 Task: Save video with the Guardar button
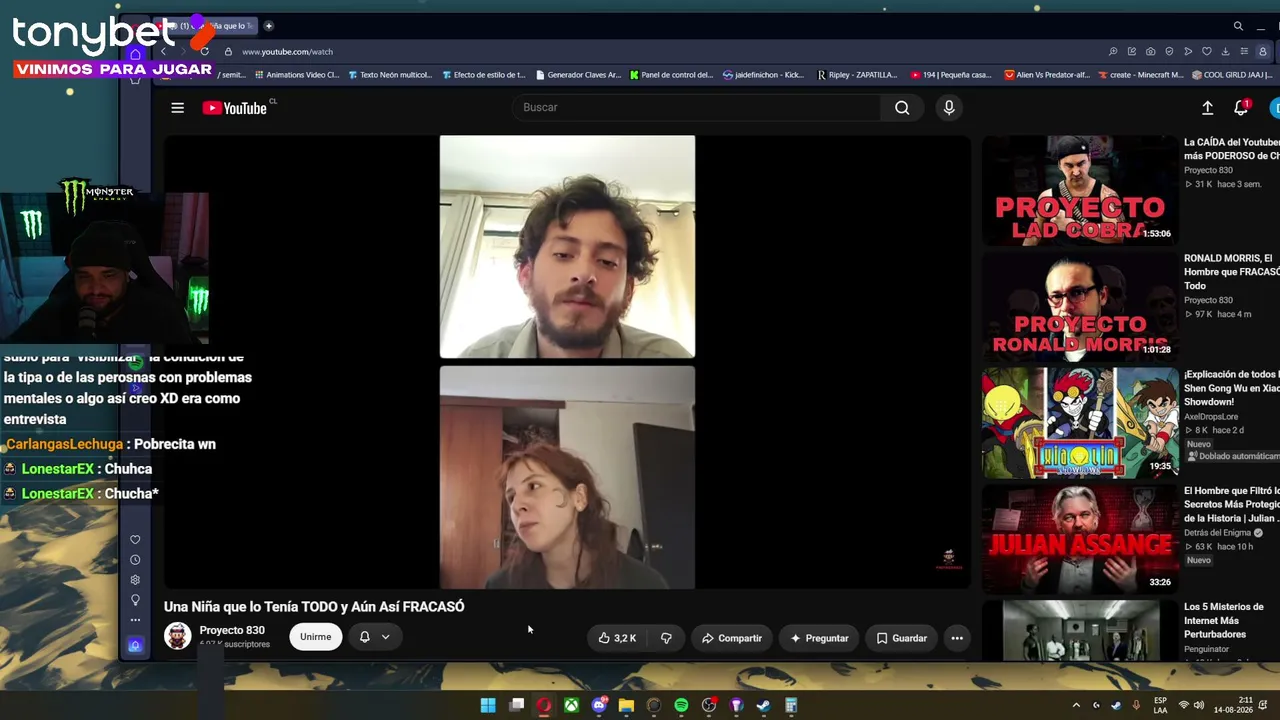pyautogui.click(x=901, y=638)
